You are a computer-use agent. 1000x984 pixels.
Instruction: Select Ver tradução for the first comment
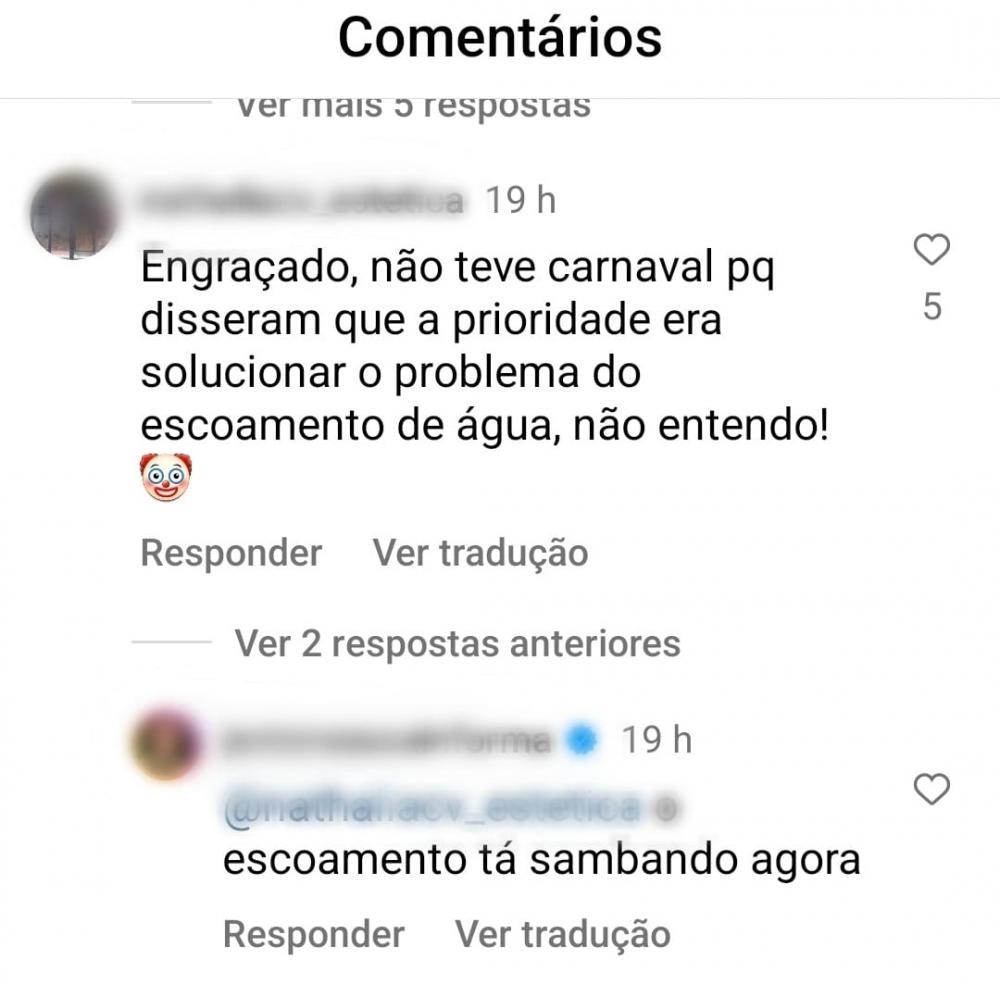[480, 552]
